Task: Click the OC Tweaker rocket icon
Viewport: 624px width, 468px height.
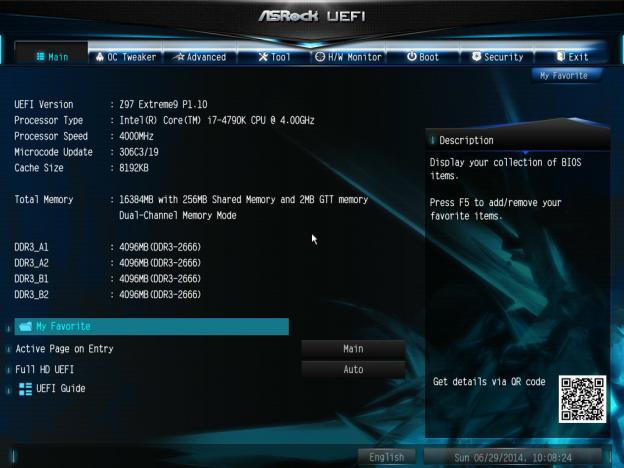Action: click(100, 57)
